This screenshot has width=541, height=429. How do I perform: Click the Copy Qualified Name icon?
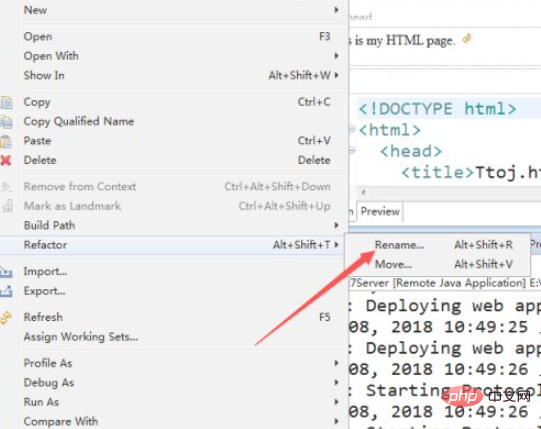pyautogui.click(x=6, y=122)
